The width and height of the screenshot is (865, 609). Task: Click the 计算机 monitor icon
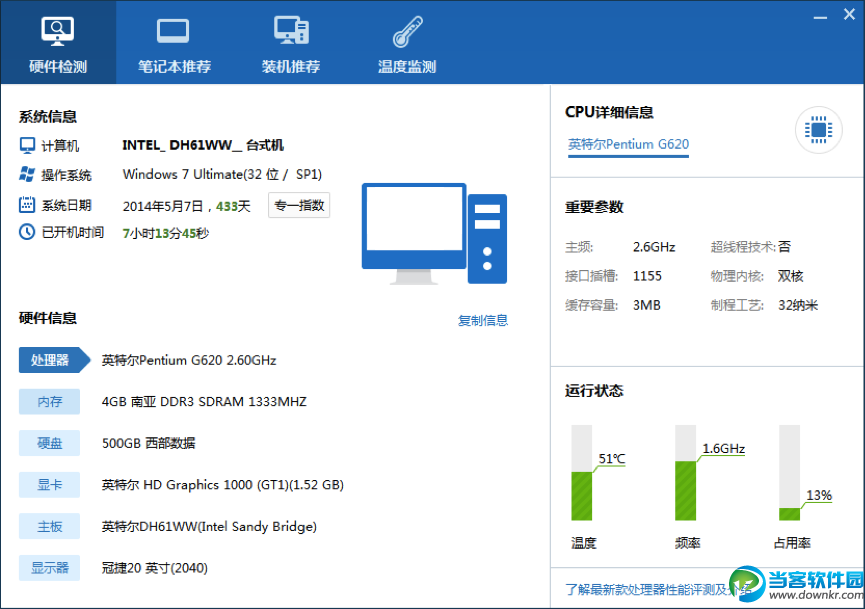coord(27,145)
